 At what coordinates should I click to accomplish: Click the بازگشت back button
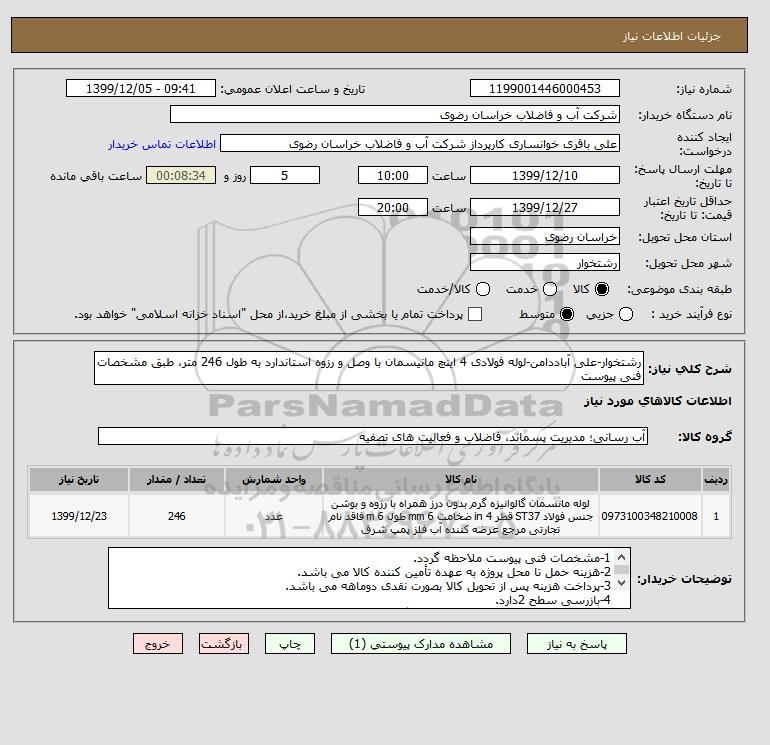click(x=224, y=644)
